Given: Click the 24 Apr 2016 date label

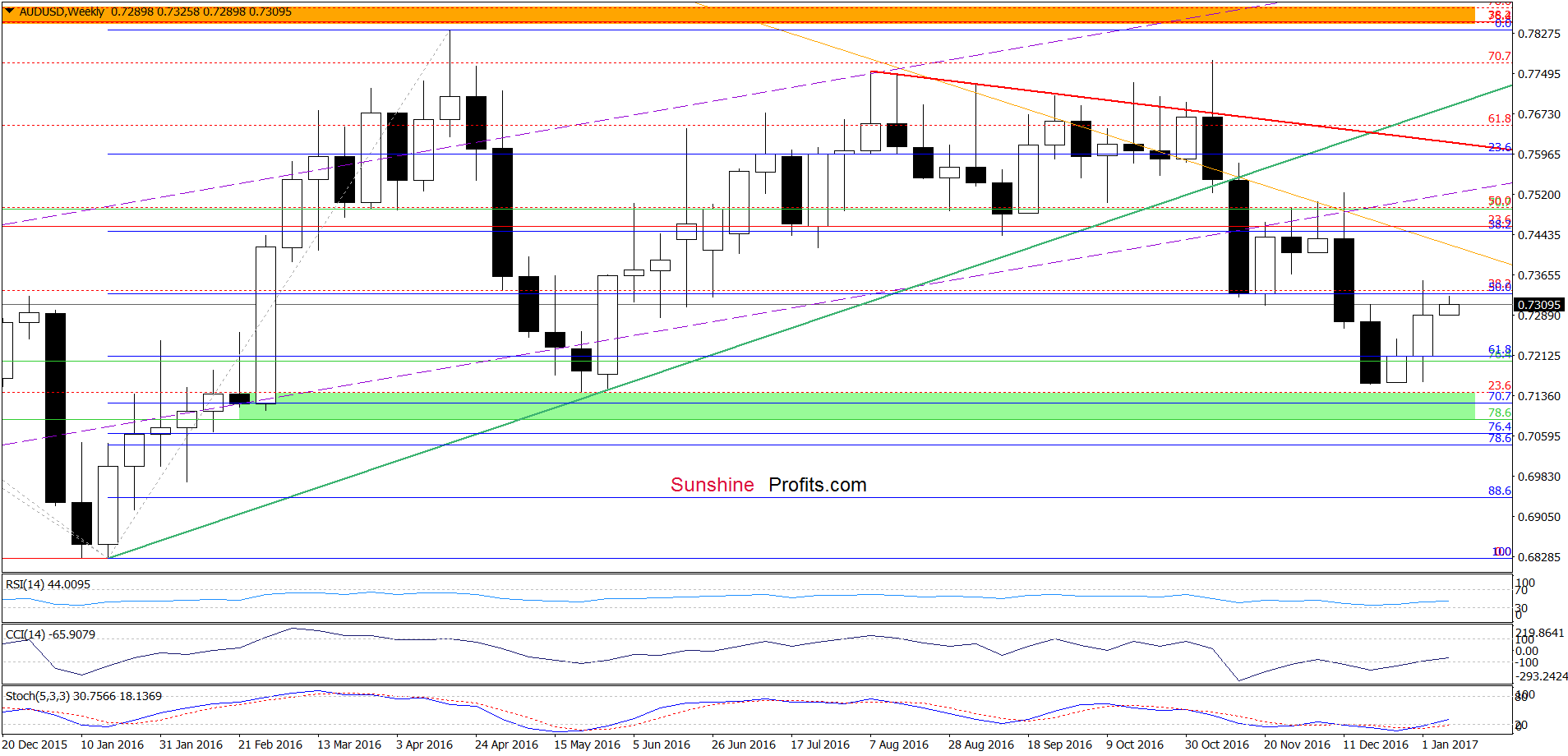Looking at the screenshot, I should click(506, 744).
